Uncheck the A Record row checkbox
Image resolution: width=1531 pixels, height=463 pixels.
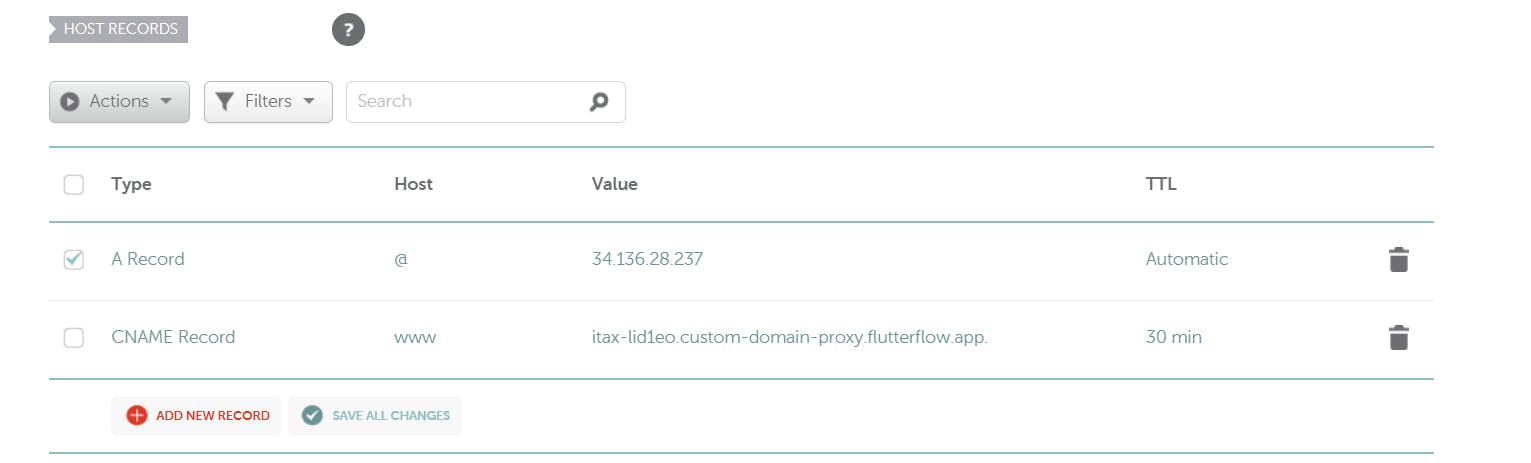(x=74, y=260)
